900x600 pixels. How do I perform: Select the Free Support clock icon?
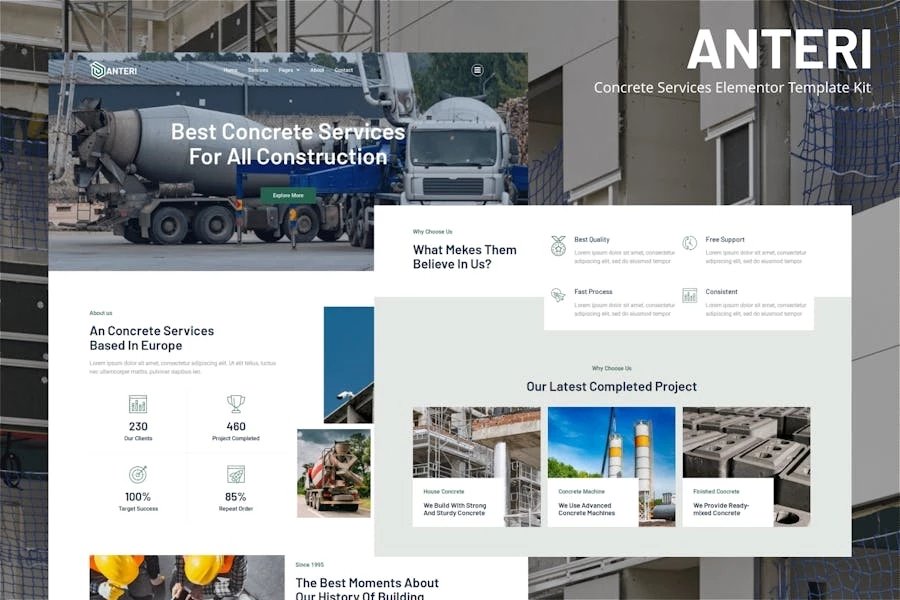click(688, 245)
